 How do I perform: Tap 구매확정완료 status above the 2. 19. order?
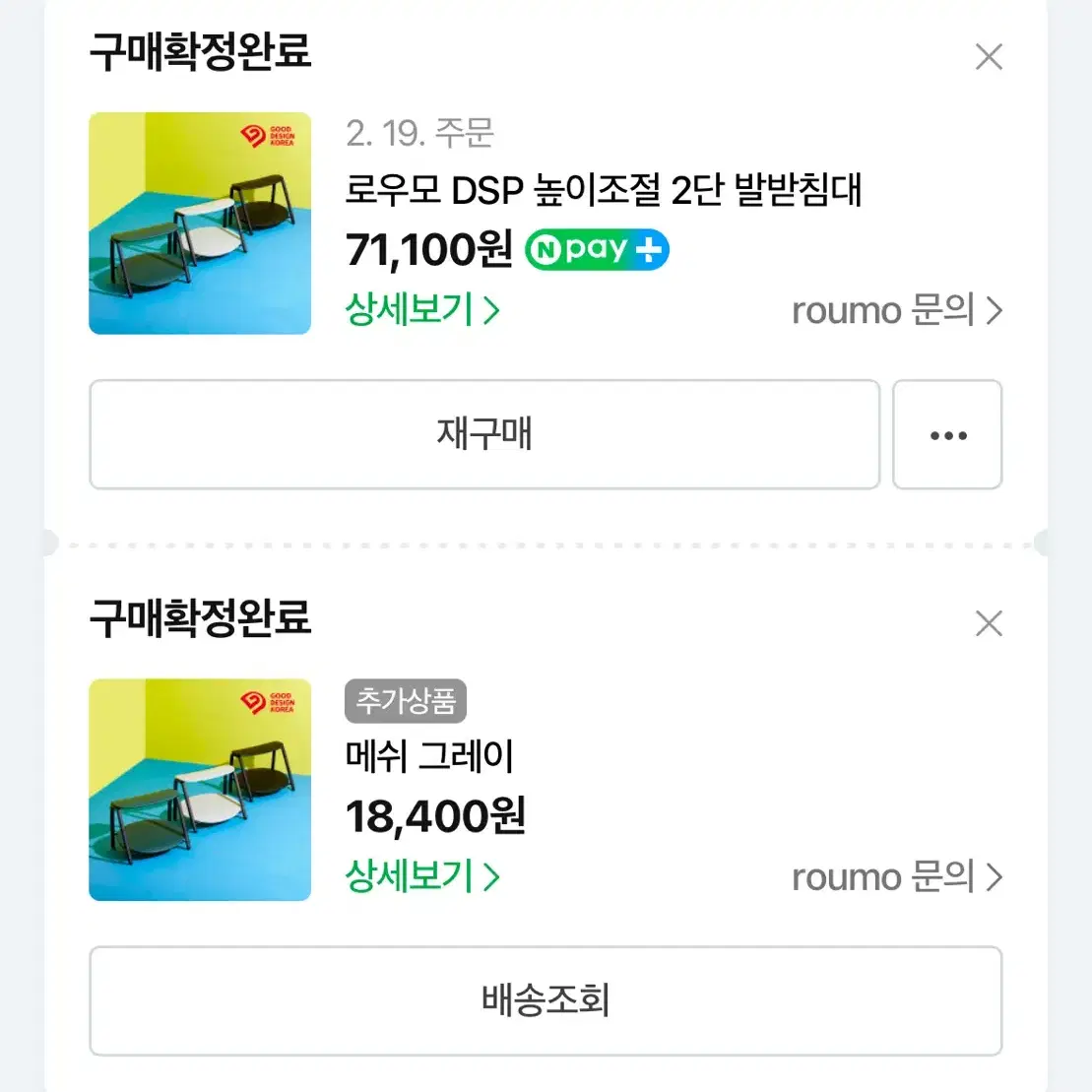click(200, 52)
